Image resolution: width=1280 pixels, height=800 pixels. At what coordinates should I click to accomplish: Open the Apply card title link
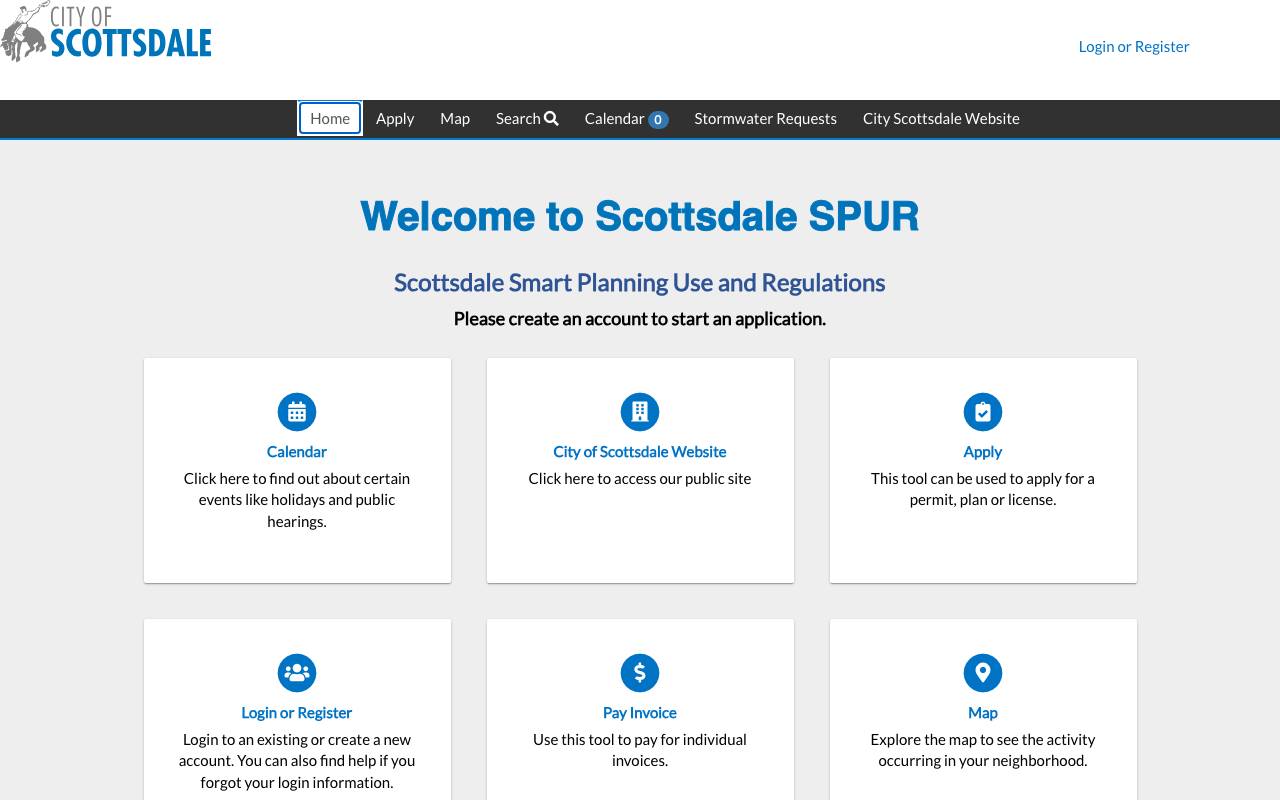click(983, 452)
